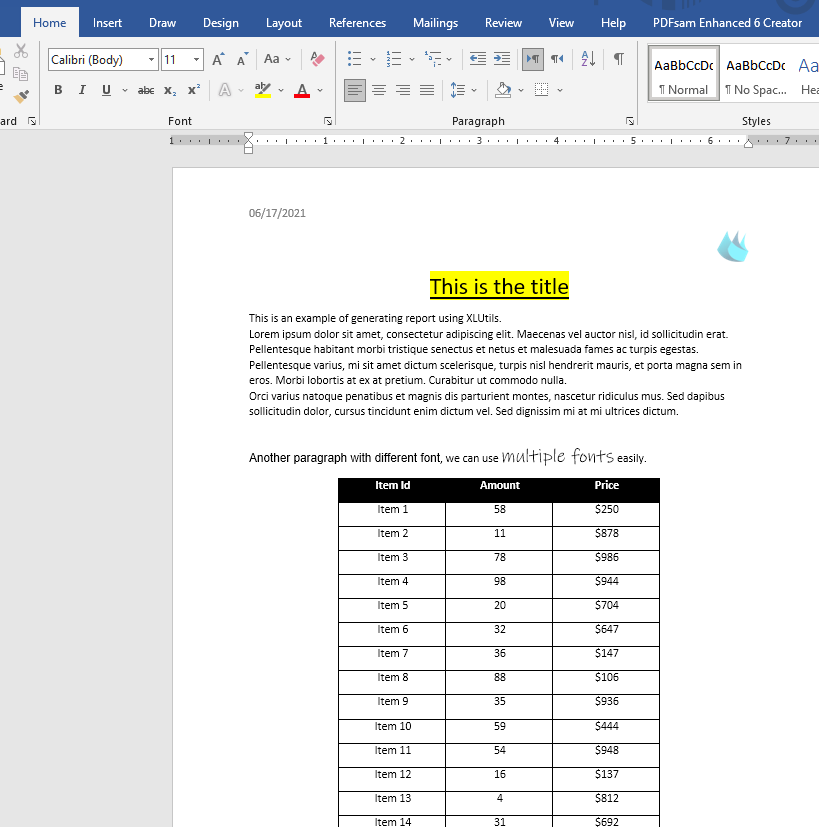Apply the No Spacing style

point(756,74)
